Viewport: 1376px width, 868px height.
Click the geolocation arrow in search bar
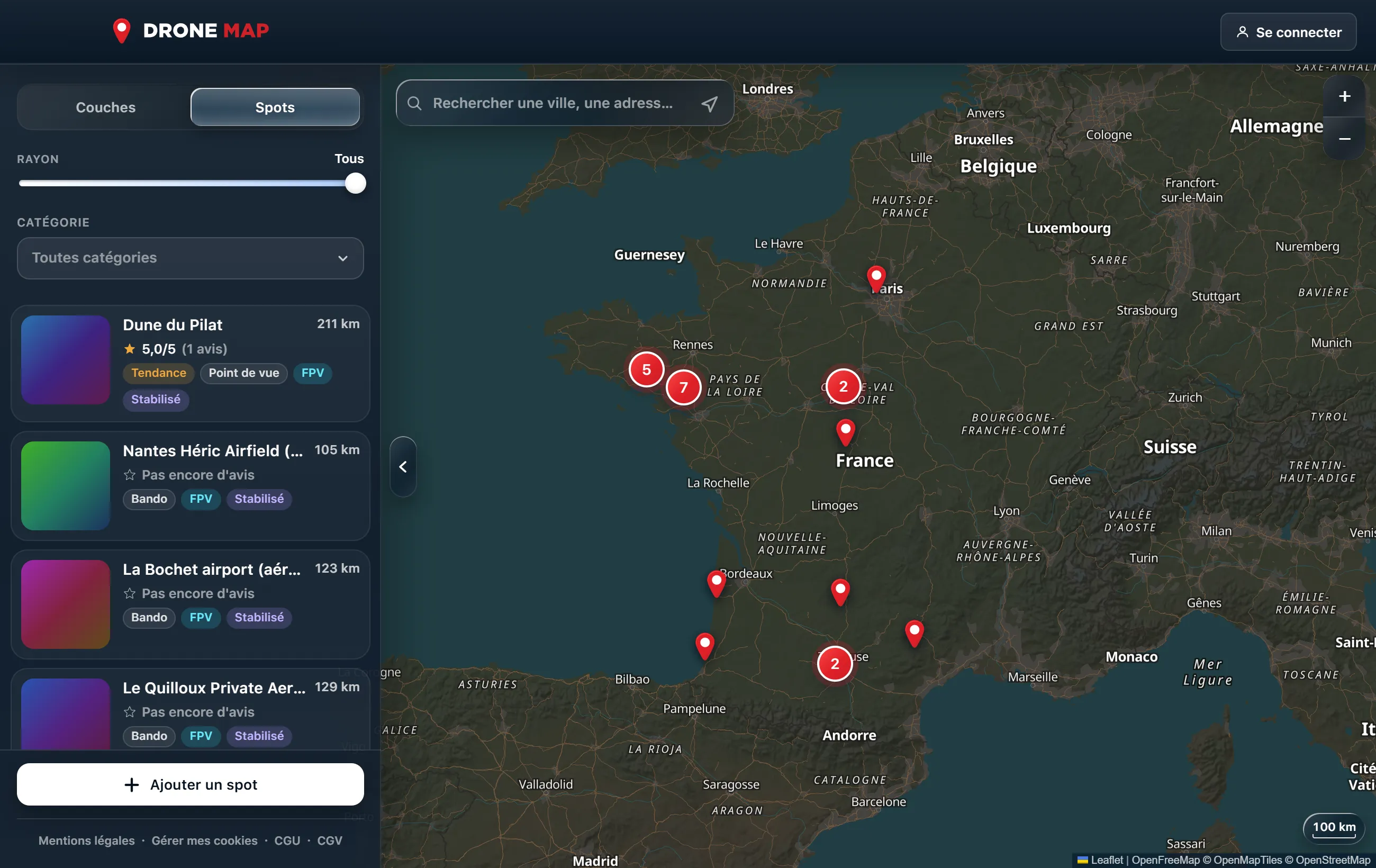(709, 103)
